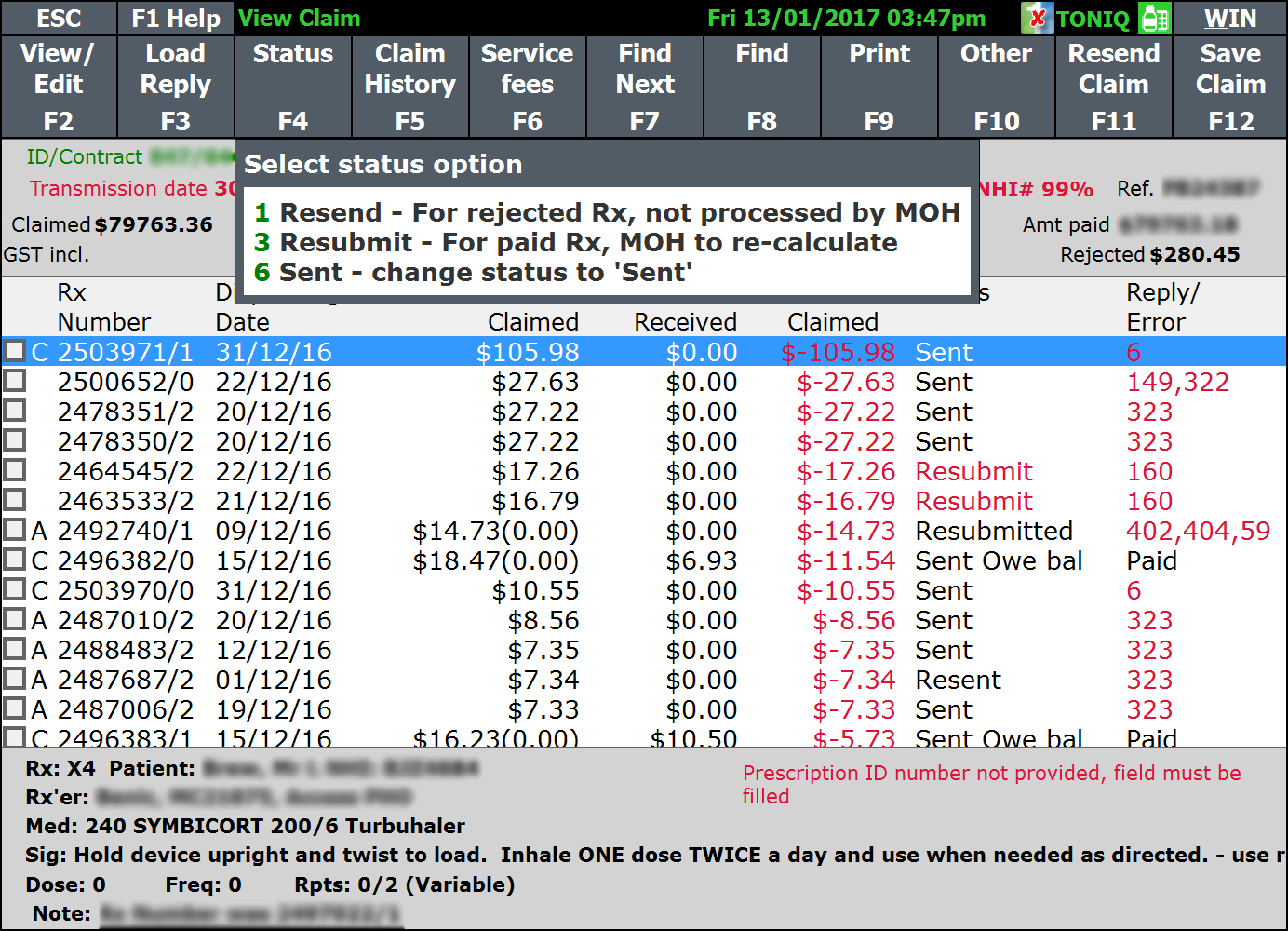Screen dimensions: 1288x931
Task: Select option 6 change status to Sent
Action: click(473, 272)
